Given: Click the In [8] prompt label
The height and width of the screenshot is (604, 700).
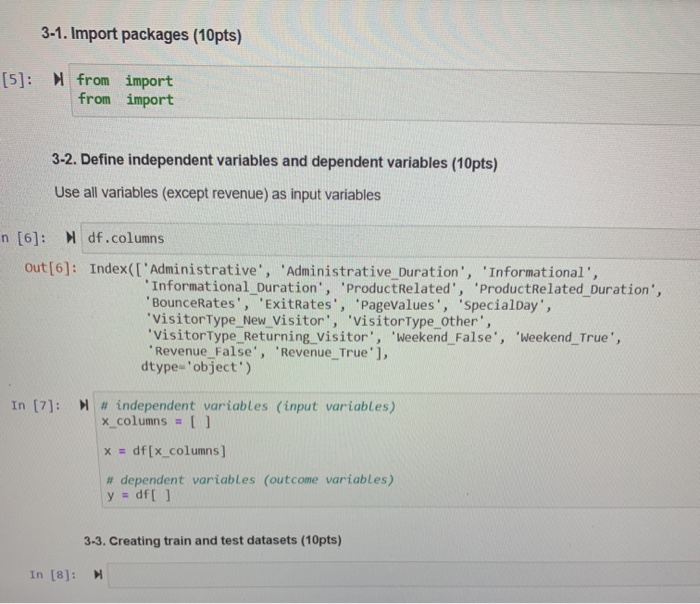Looking at the screenshot, I should (x=53, y=574).
